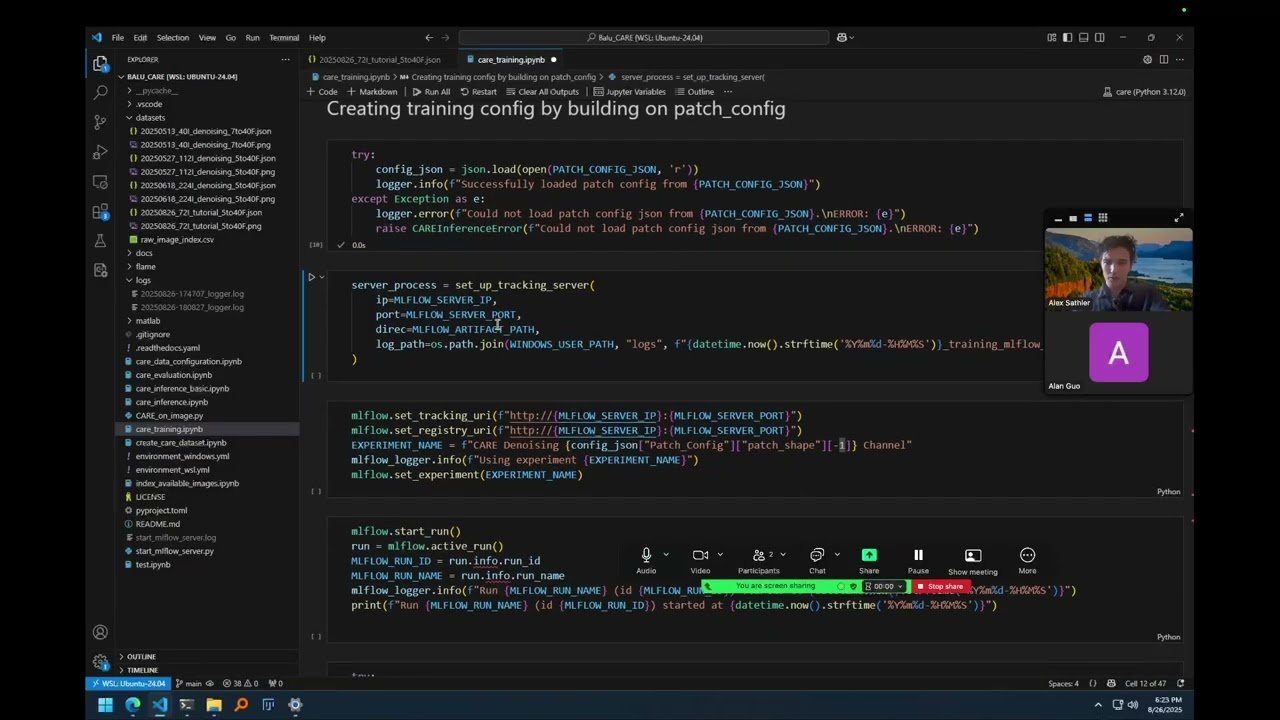Open the Testing flask view
The height and width of the screenshot is (720, 1280).
point(100,241)
